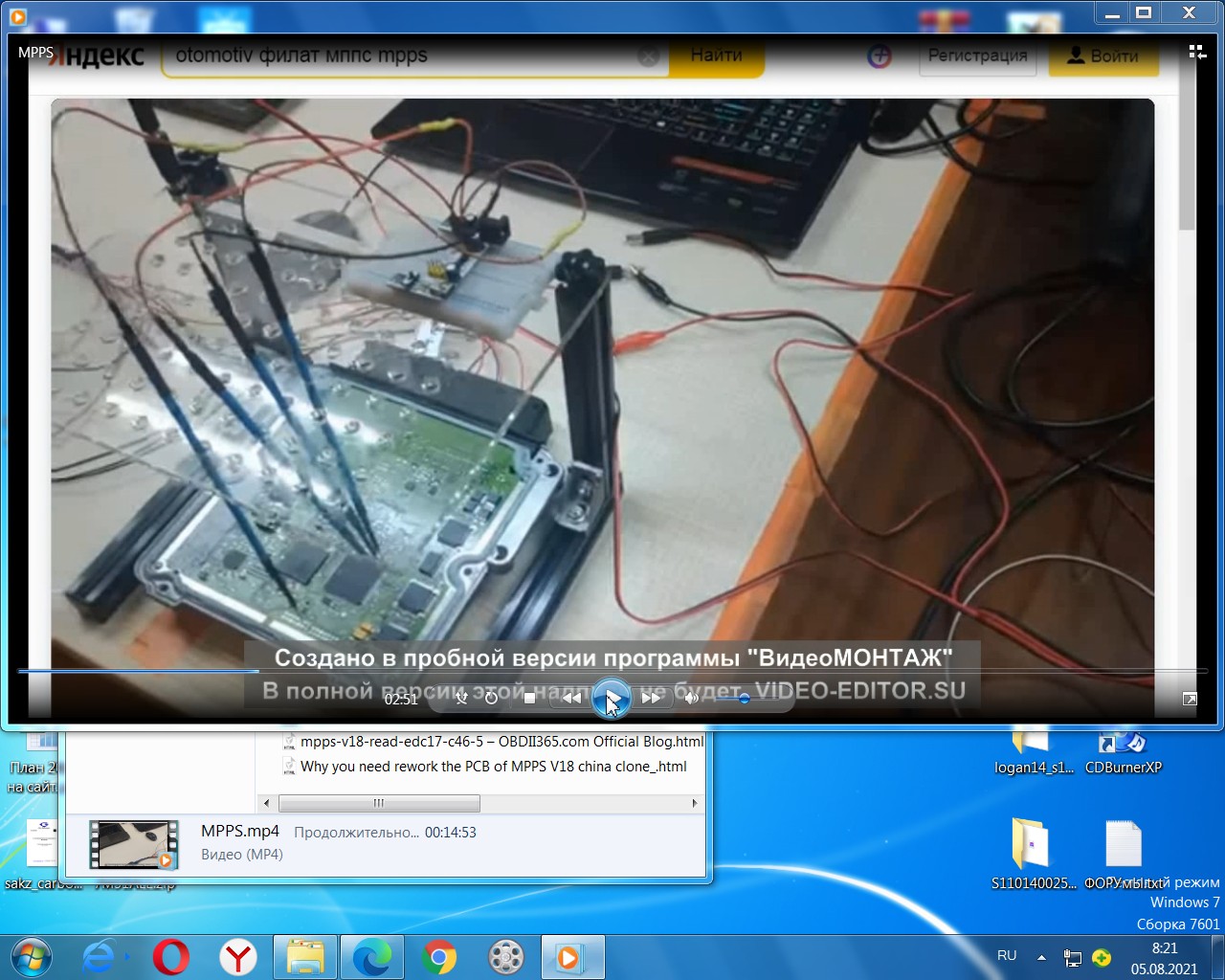Screen dimensions: 1225x980
Task: Toggle repeat mode in the player
Action: 491,699
